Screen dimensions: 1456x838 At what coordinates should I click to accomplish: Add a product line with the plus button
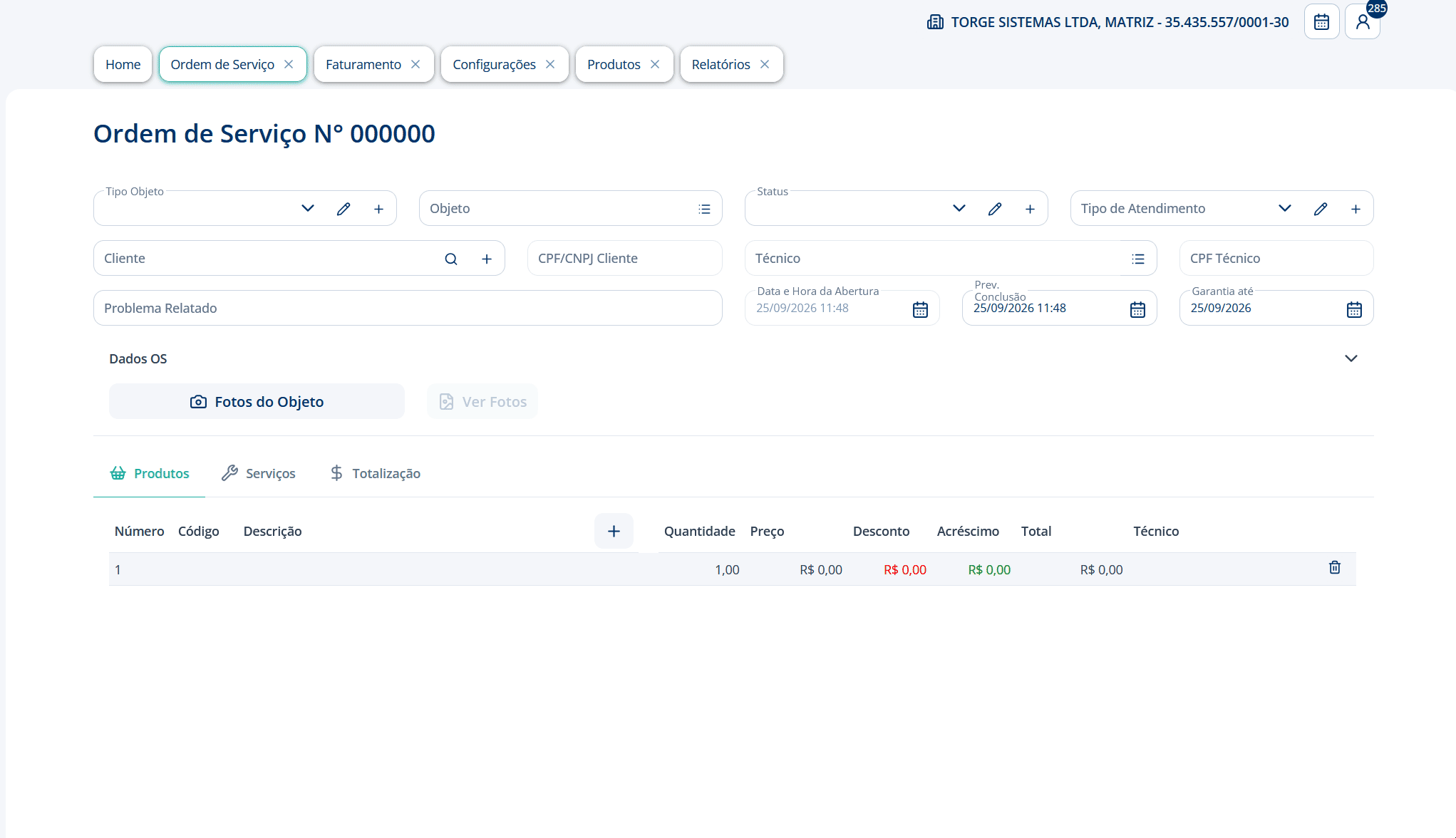[x=614, y=531]
